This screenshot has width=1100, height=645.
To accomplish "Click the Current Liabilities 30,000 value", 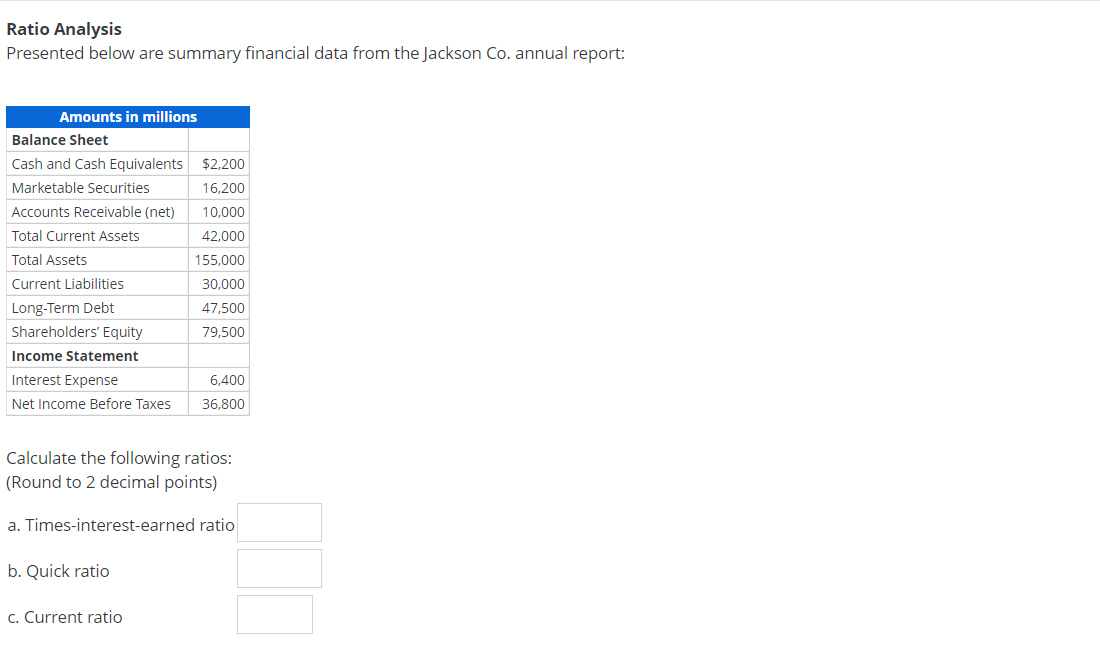I will (x=227, y=283).
